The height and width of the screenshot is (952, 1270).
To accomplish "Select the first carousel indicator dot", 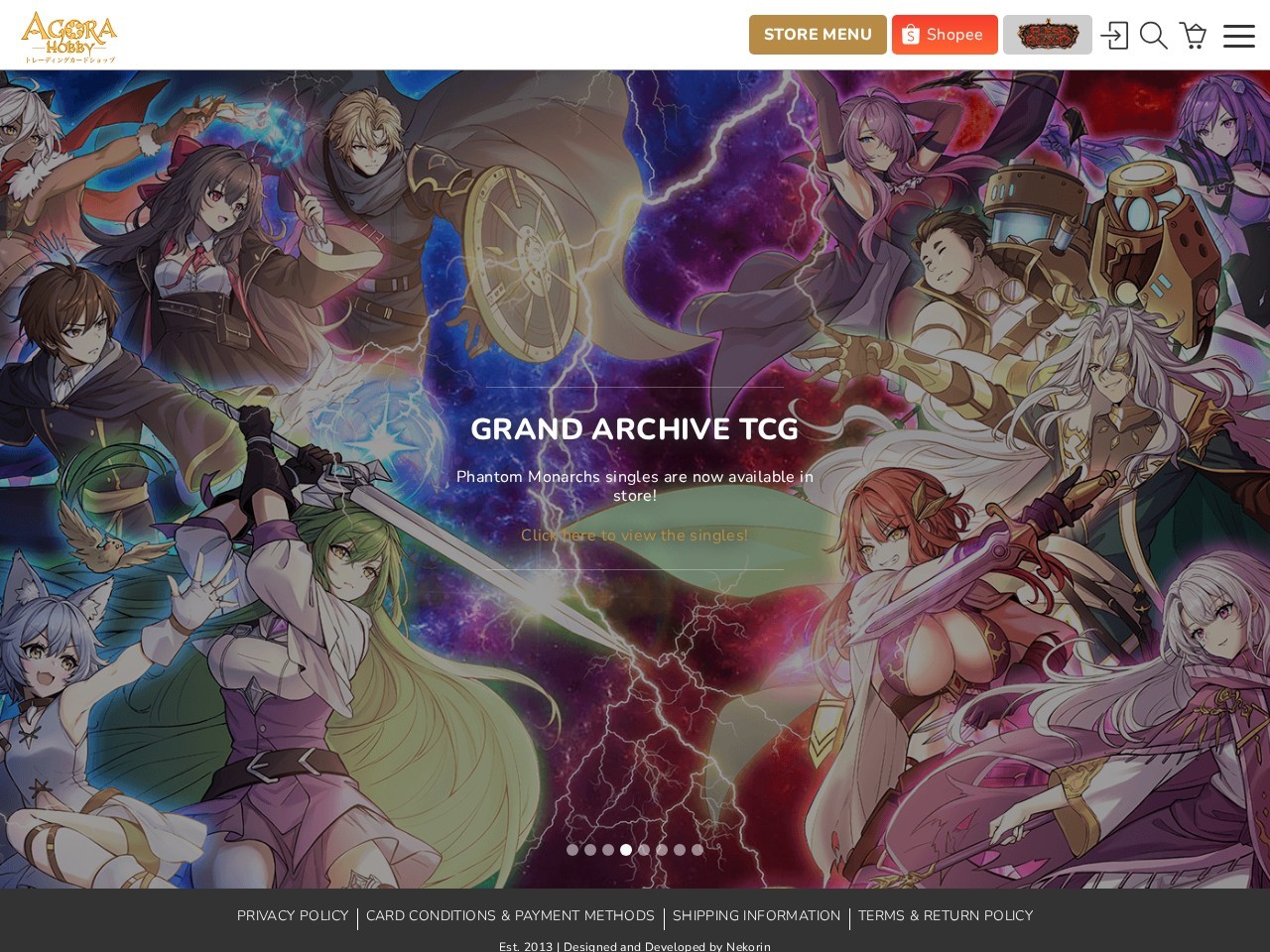I will click(x=572, y=850).
